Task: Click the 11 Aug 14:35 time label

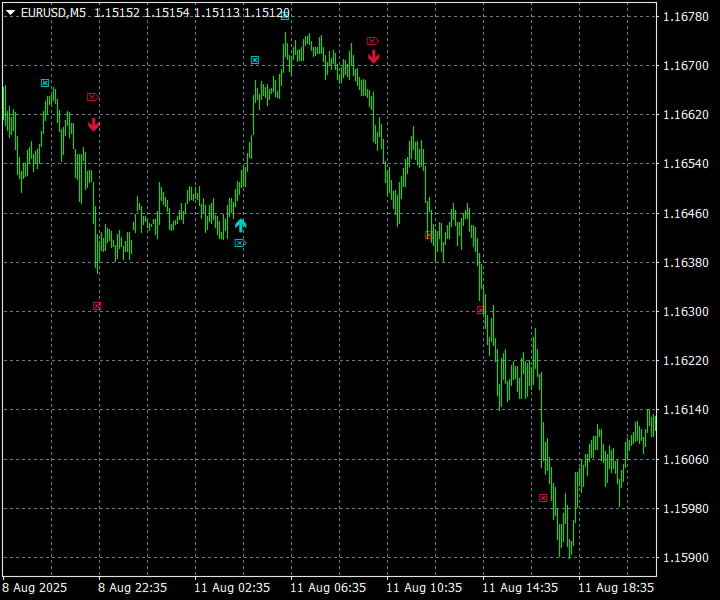Action: (x=520, y=588)
